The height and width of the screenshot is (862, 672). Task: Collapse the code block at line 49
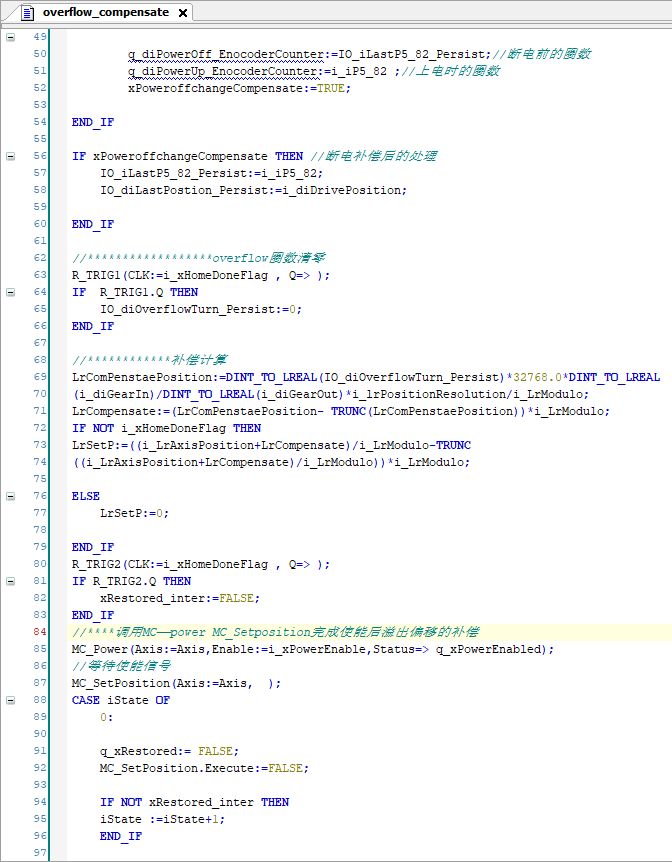click(11, 37)
